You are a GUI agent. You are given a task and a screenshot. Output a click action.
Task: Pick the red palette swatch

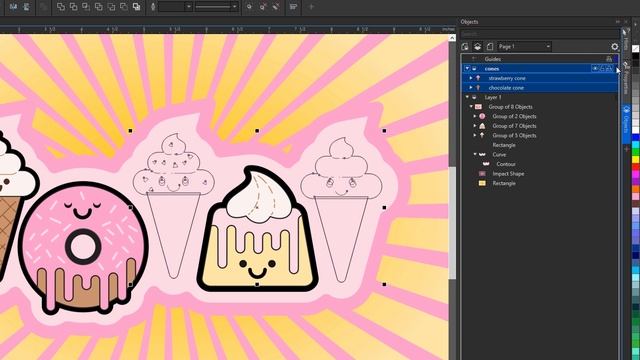[636, 168]
